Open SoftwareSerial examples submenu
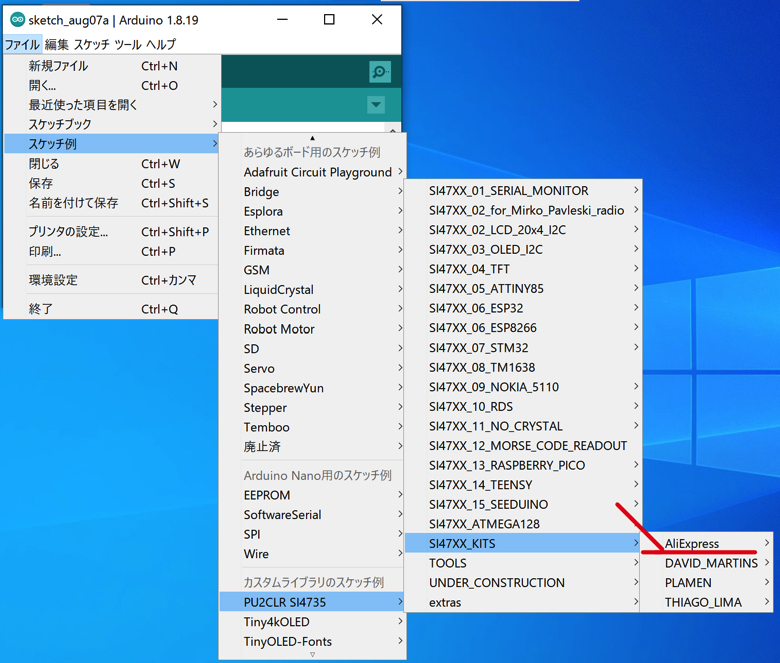Viewport: 780px width, 663px height. tap(312, 515)
